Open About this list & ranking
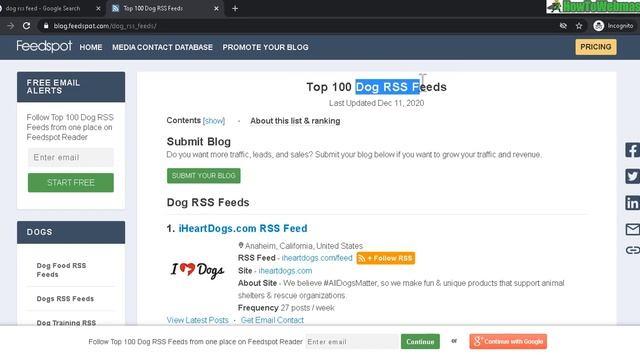Screen dimensions: 640x360 pyautogui.click(x=295, y=121)
